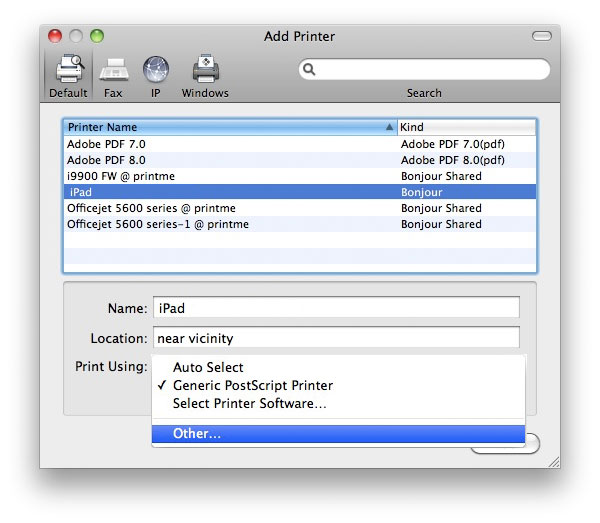
Task: Click the red close window button
Action: [x=55, y=36]
